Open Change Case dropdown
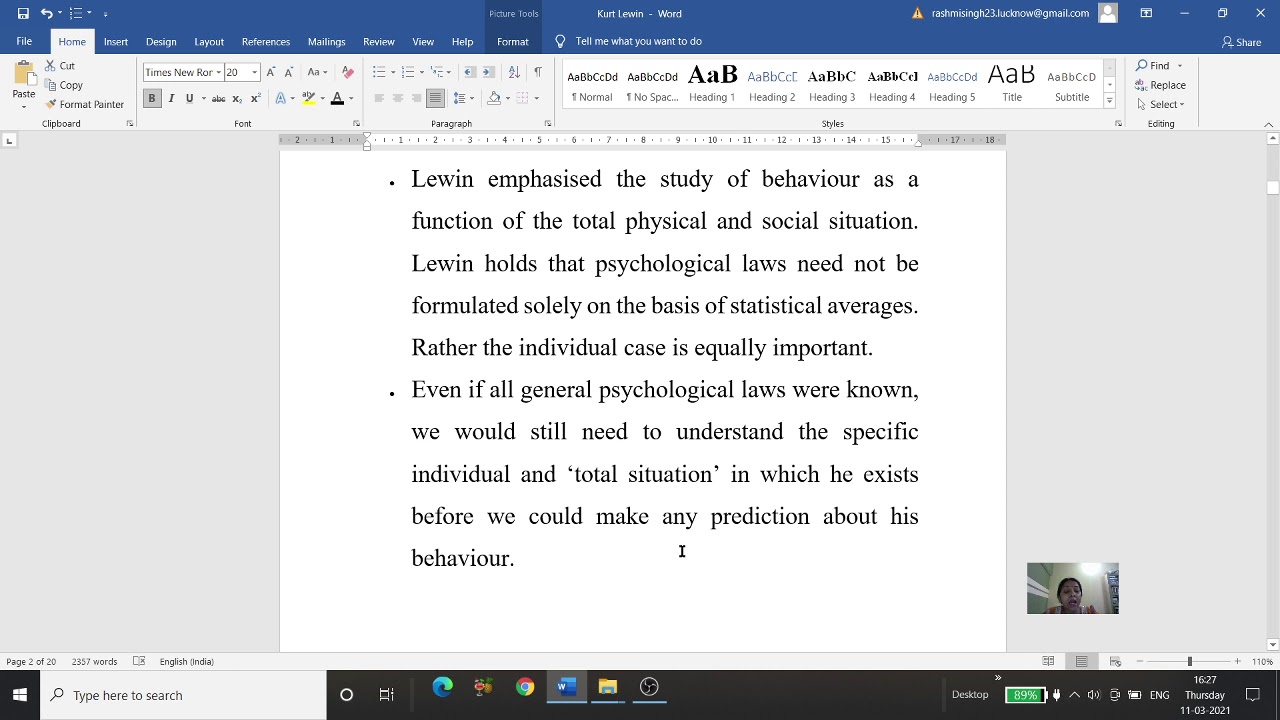 316,72
